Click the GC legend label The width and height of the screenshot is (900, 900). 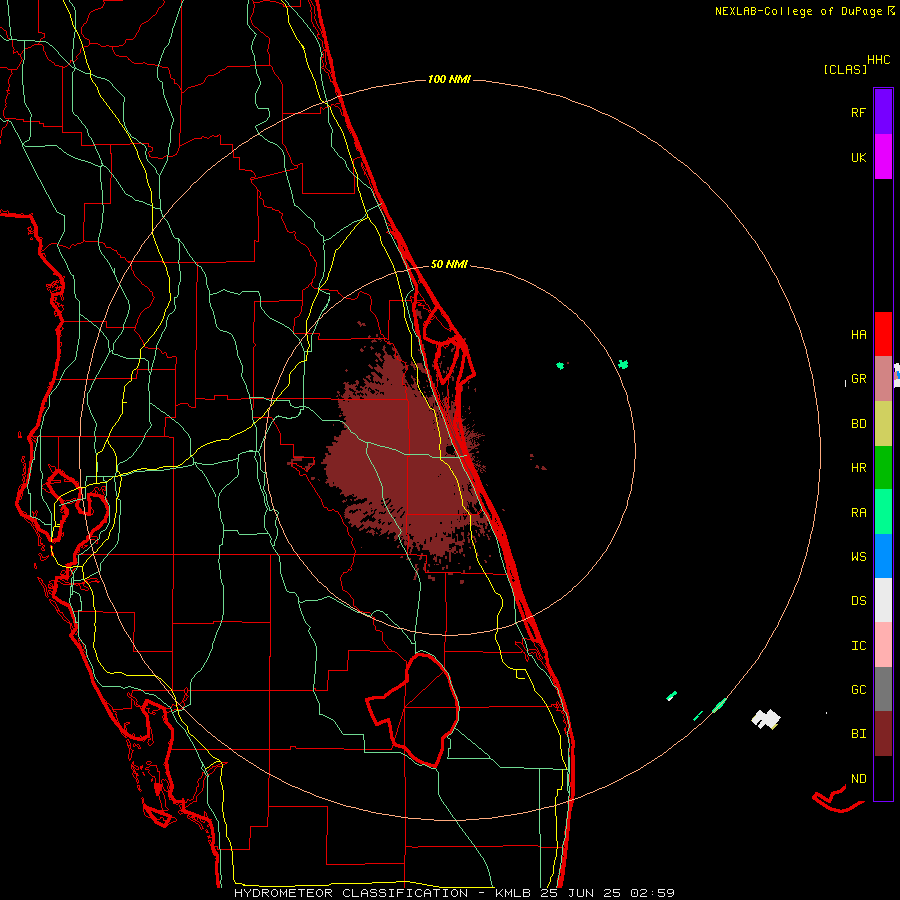(x=858, y=689)
